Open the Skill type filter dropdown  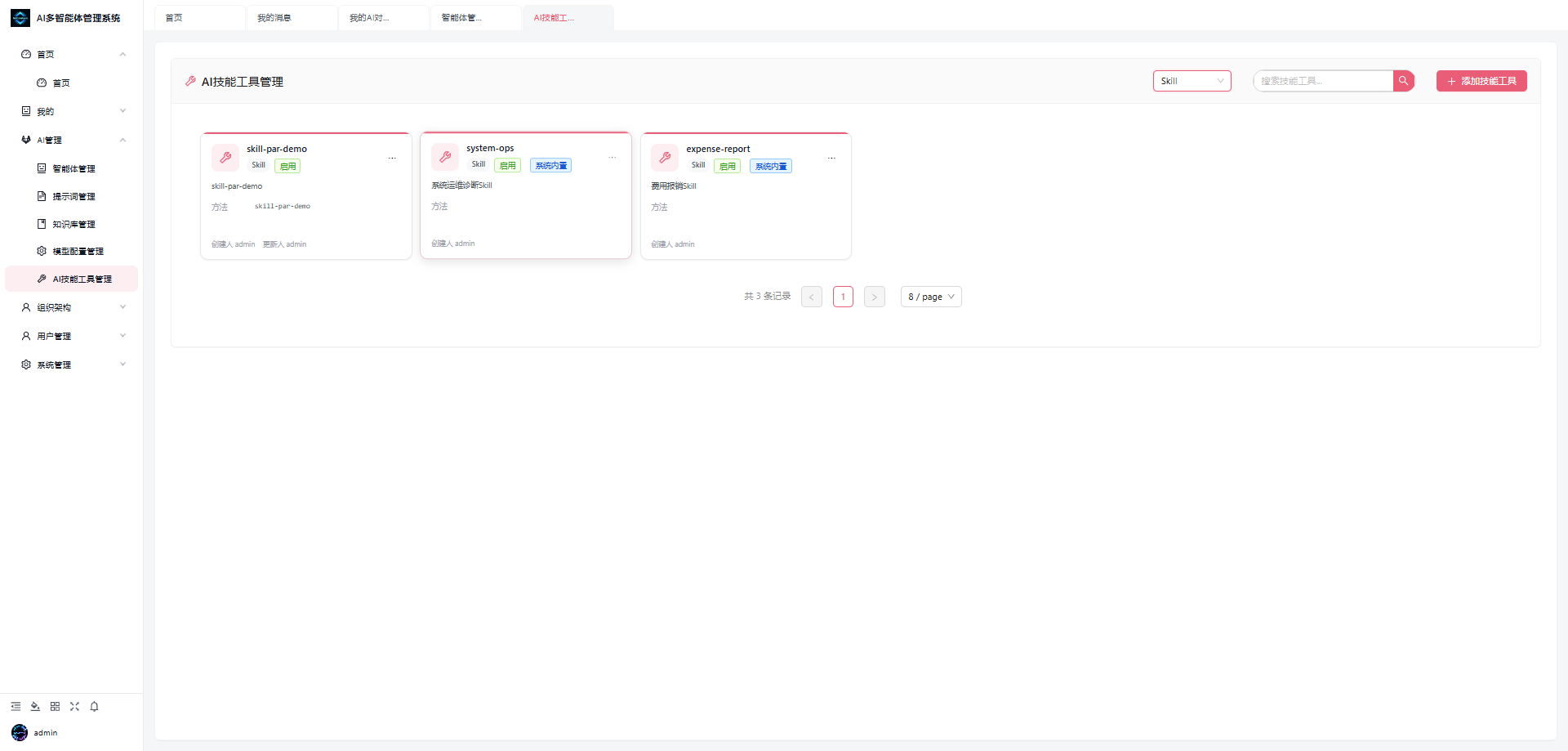pos(1192,81)
